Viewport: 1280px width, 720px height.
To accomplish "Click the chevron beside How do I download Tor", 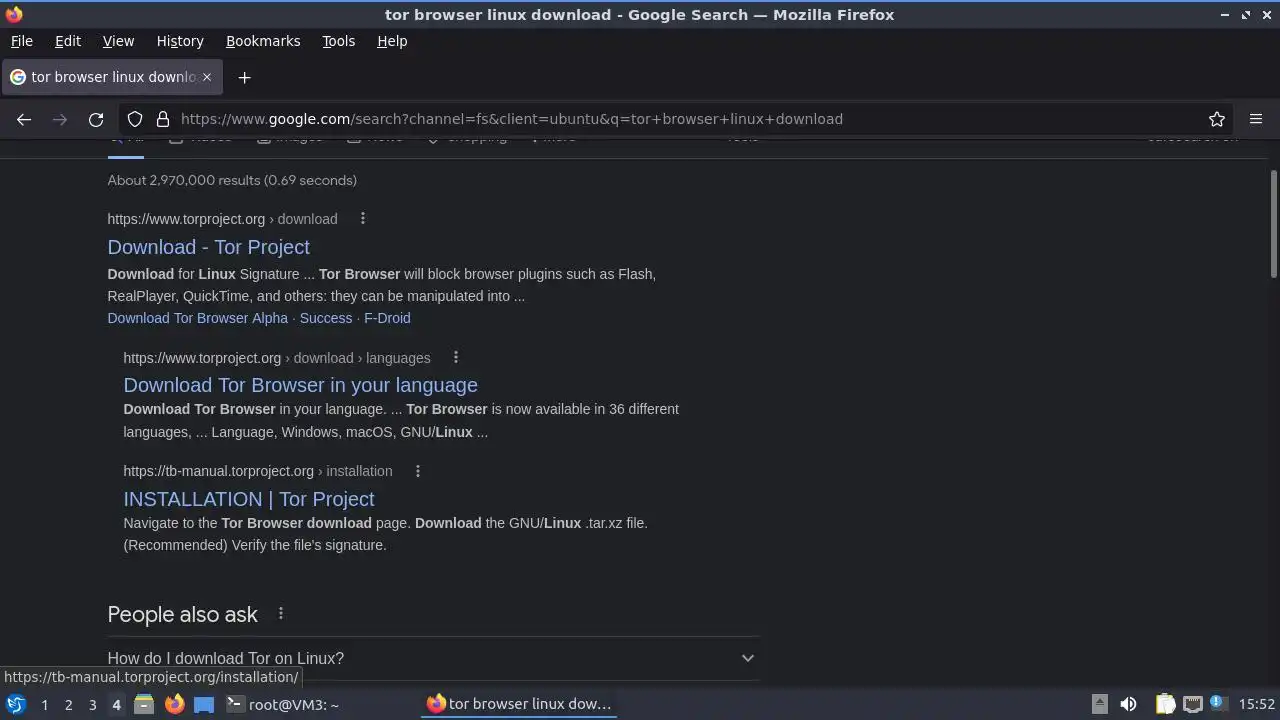I will [x=747, y=658].
